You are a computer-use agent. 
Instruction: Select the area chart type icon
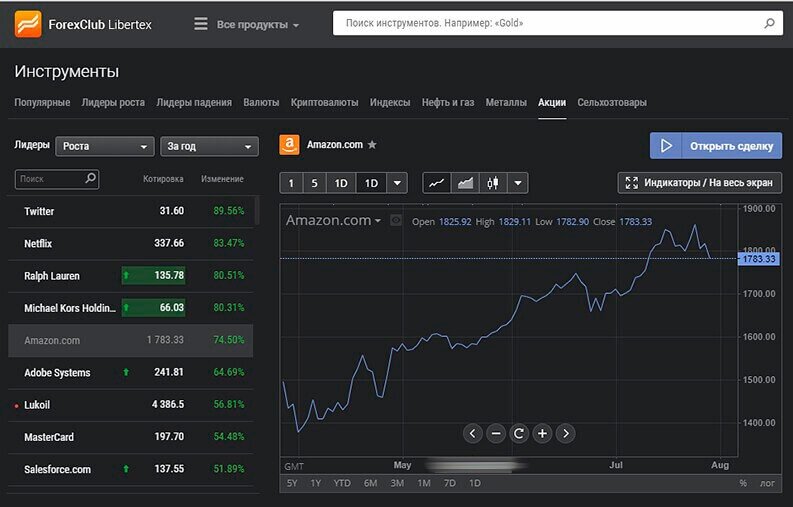click(x=465, y=183)
